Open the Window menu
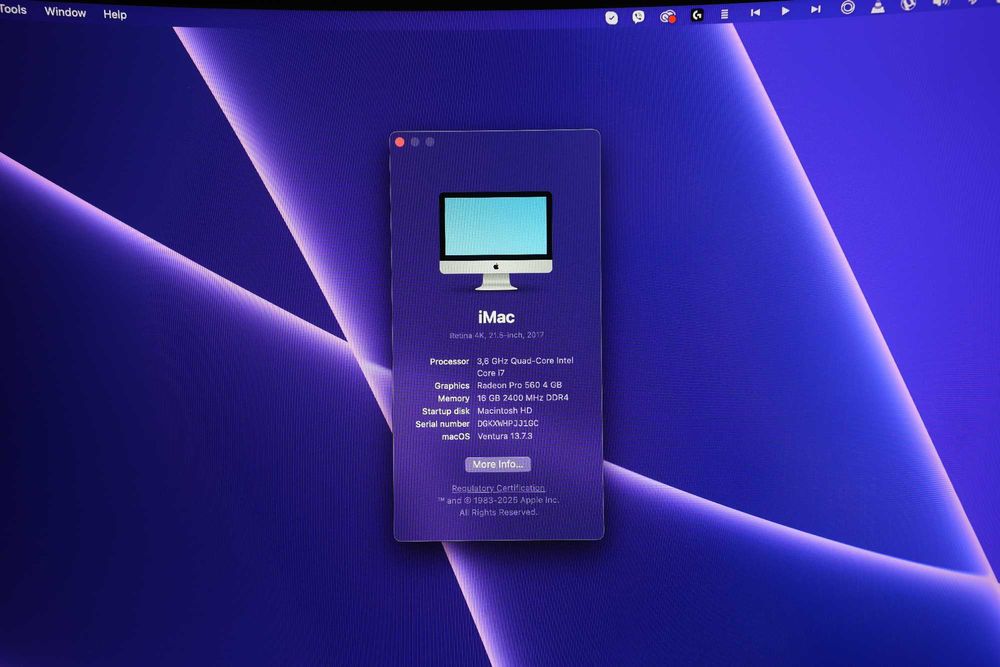The width and height of the screenshot is (1000, 667). point(65,12)
